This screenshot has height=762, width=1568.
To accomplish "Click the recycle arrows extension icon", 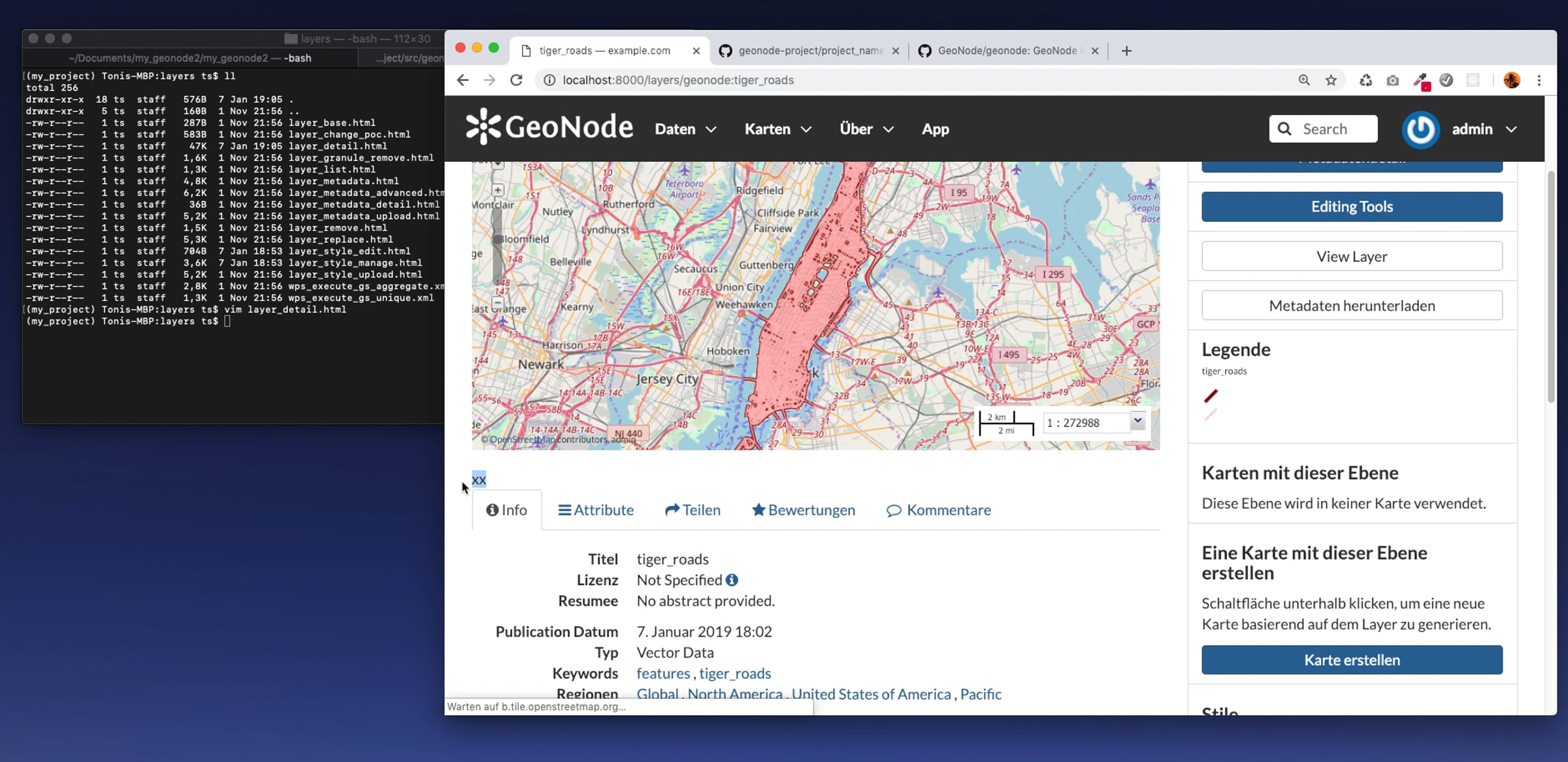I will coord(1365,80).
